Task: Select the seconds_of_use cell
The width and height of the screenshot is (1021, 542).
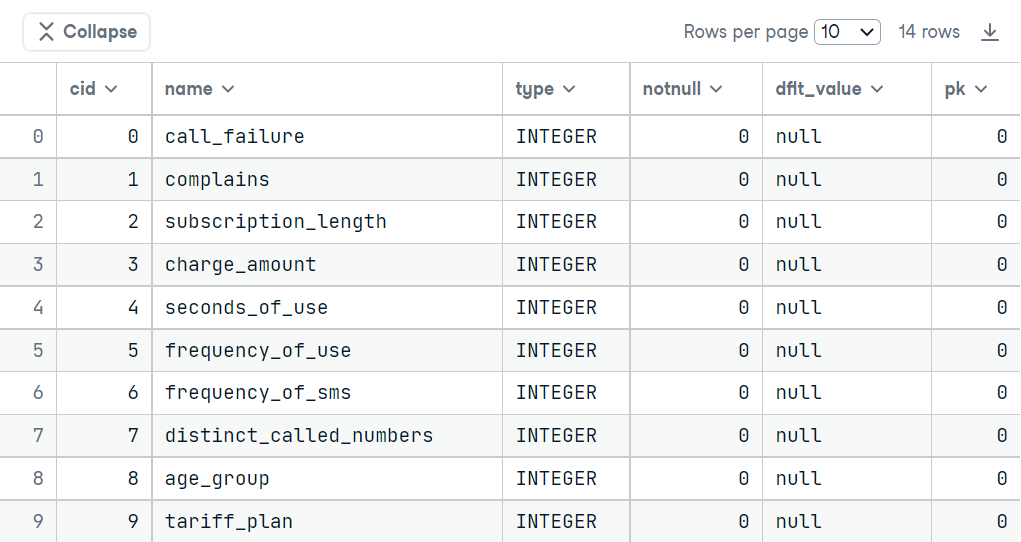Action: tap(328, 307)
